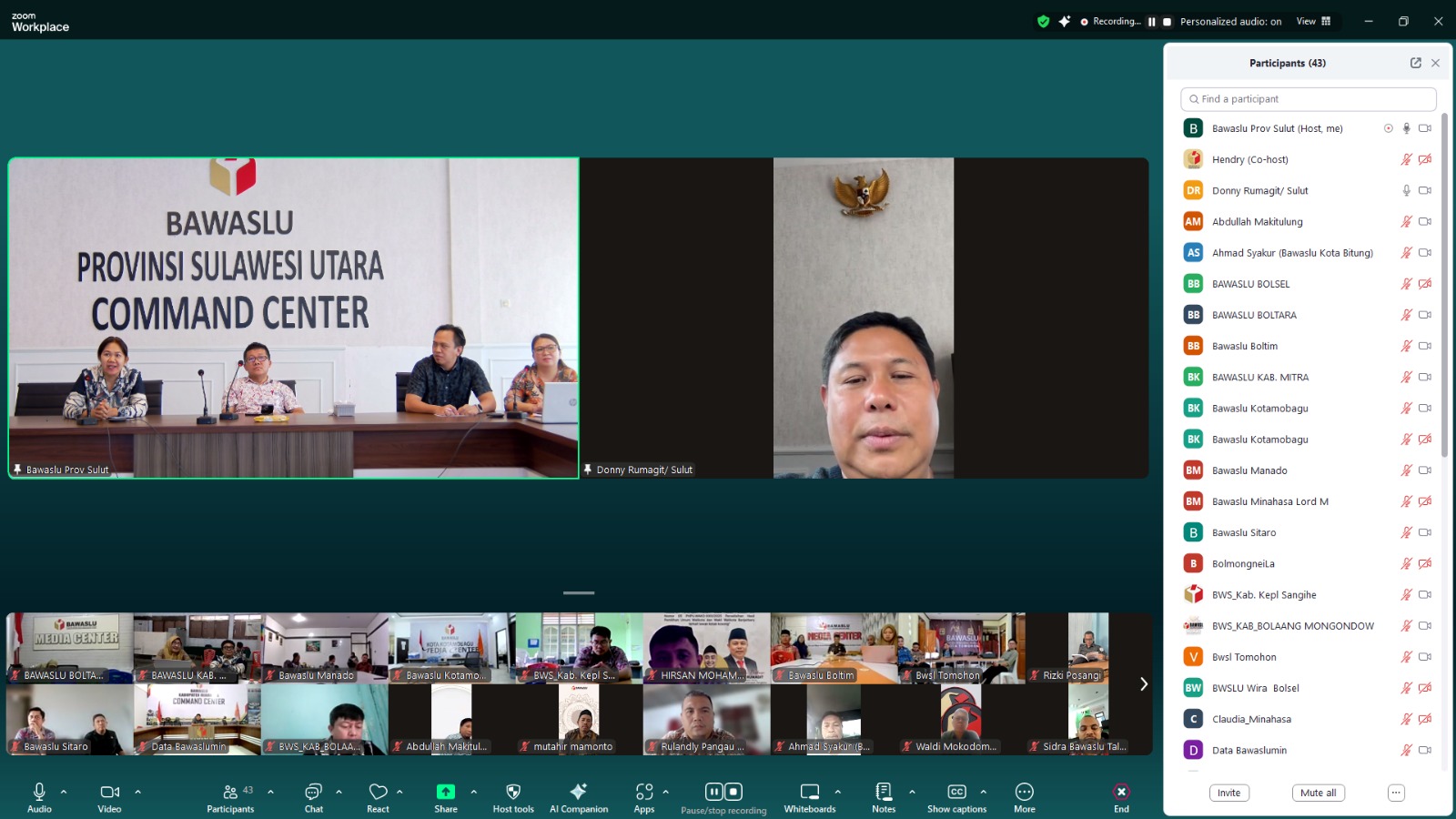The width and height of the screenshot is (1456, 819).
Task: Open the AI Companion
Action: click(x=578, y=793)
